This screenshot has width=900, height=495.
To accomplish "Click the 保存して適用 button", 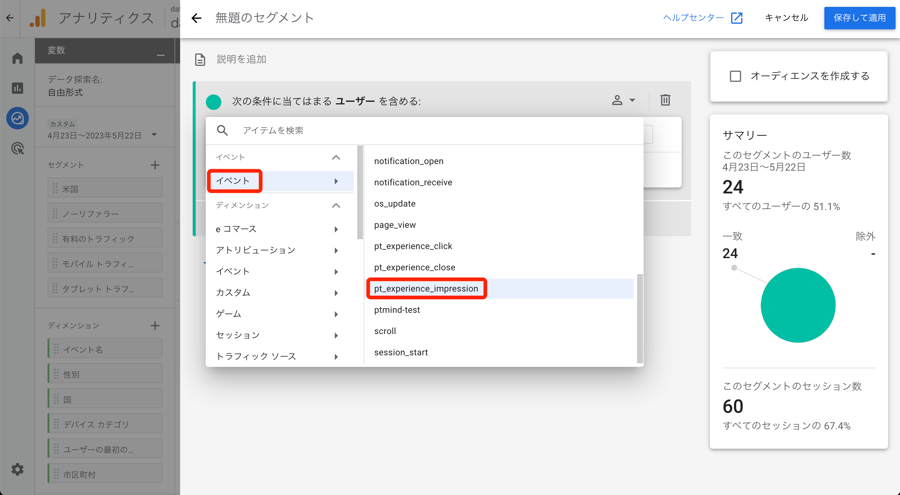I will click(859, 18).
